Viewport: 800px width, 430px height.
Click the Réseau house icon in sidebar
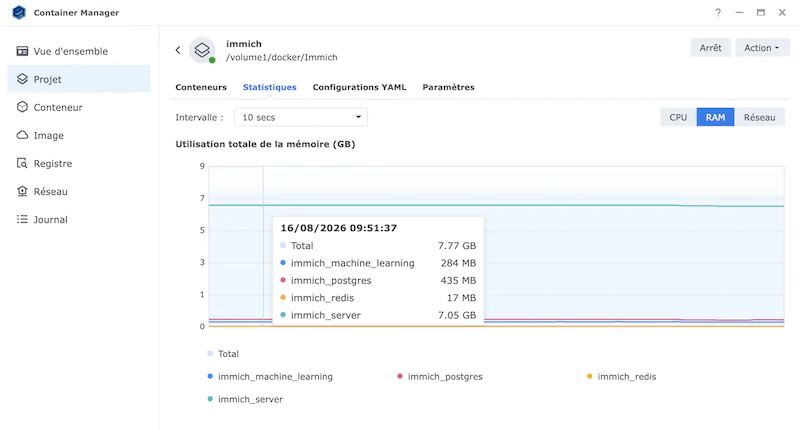click(x=22, y=191)
